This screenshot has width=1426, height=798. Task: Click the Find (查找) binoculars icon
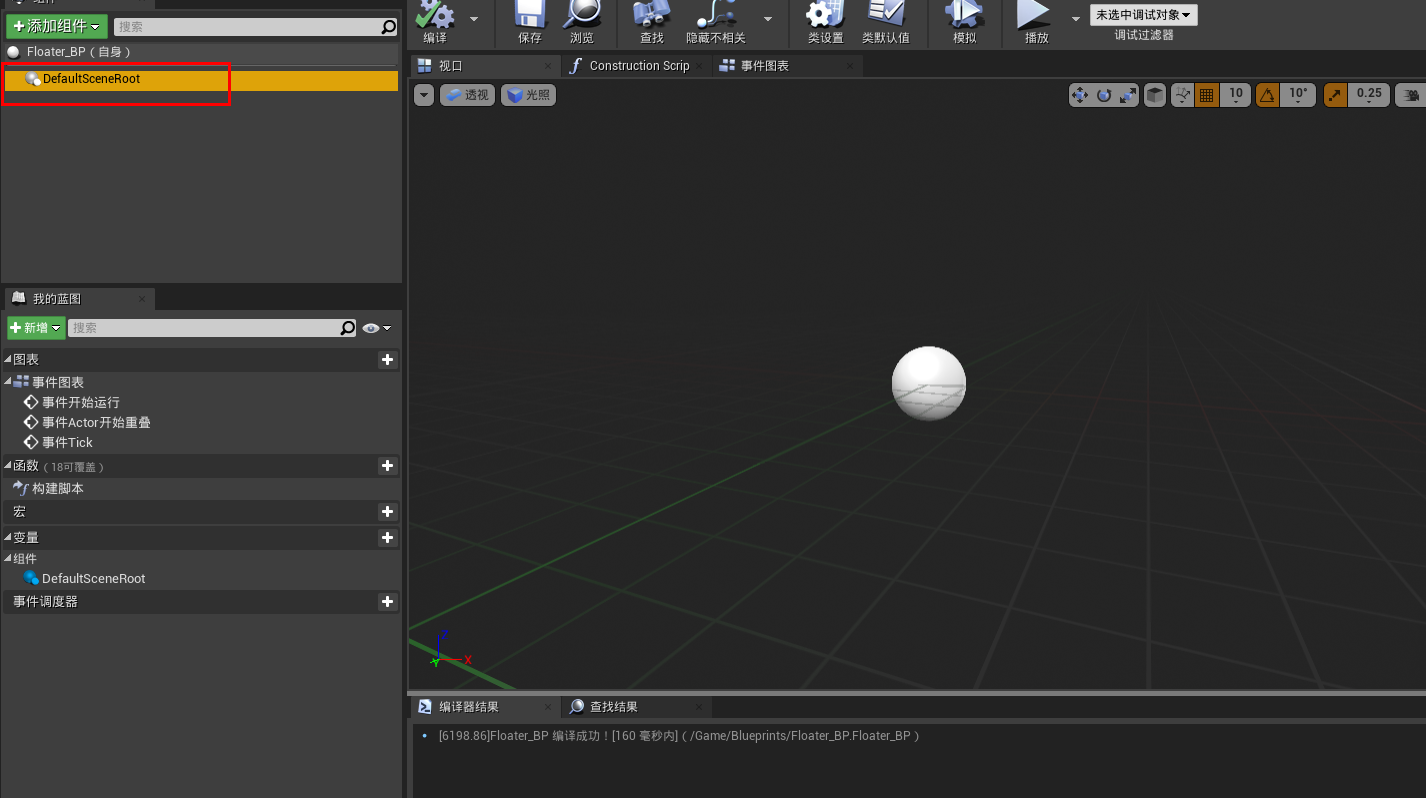point(651,15)
